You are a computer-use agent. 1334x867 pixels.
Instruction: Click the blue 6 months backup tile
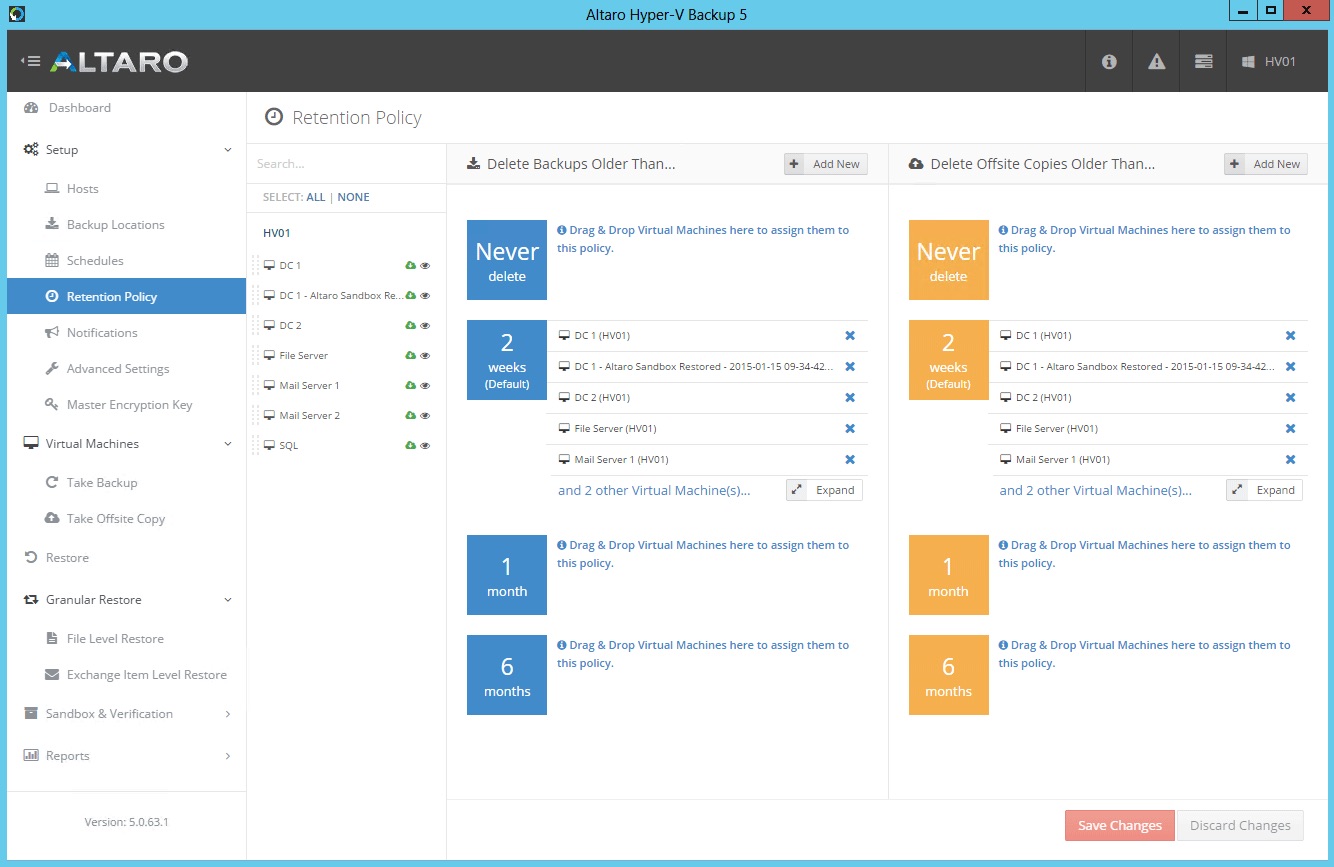[507, 675]
